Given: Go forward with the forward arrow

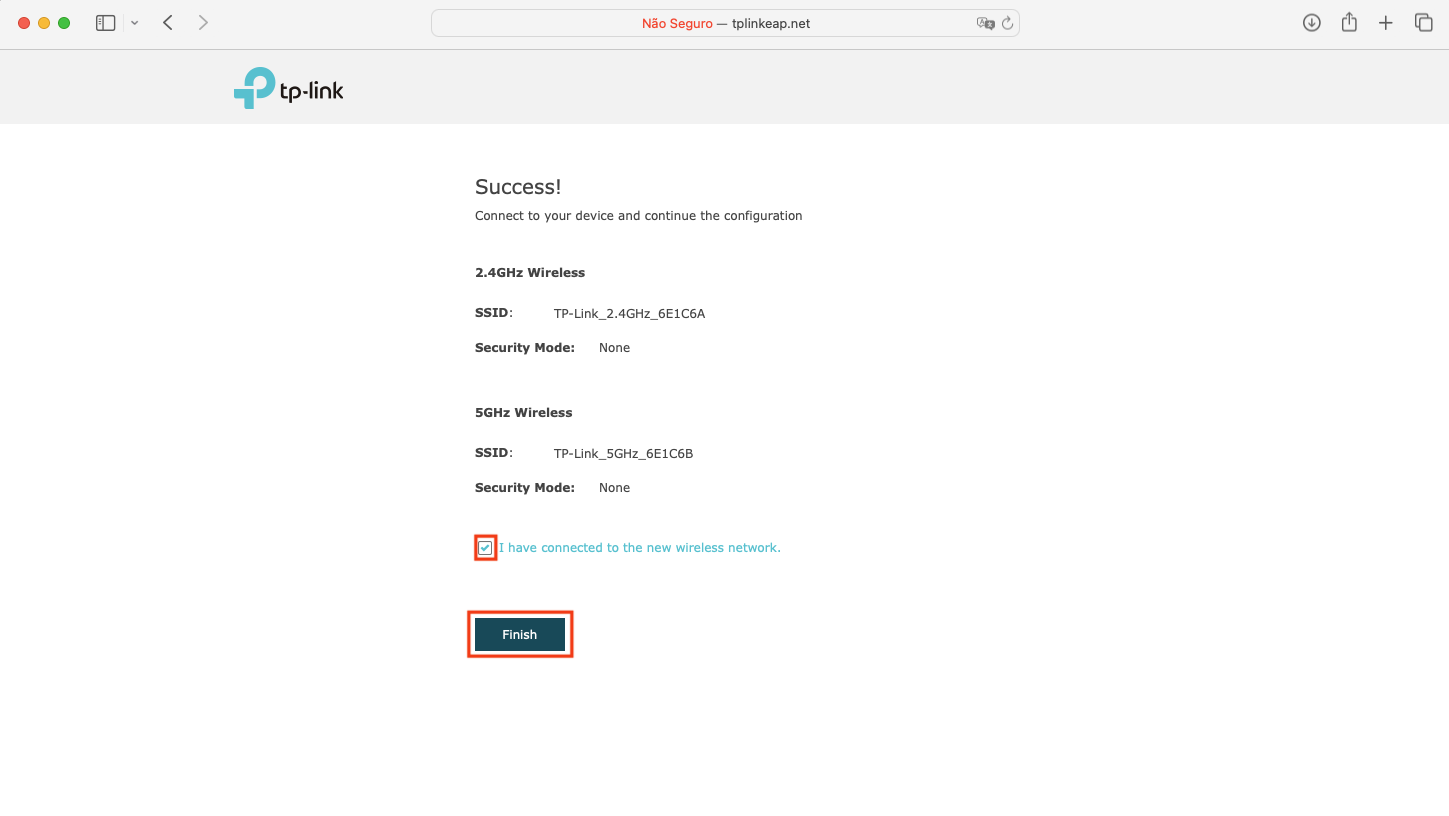Looking at the screenshot, I should pyautogui.click(x=203, y=23).
